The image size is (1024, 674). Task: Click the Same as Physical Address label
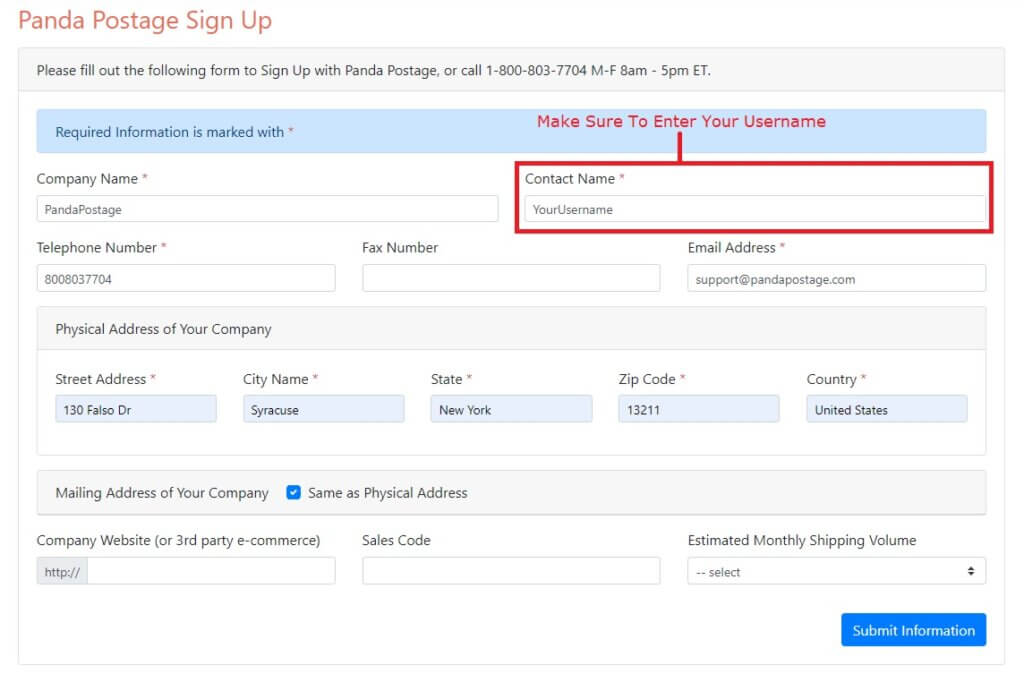[388, 492]
